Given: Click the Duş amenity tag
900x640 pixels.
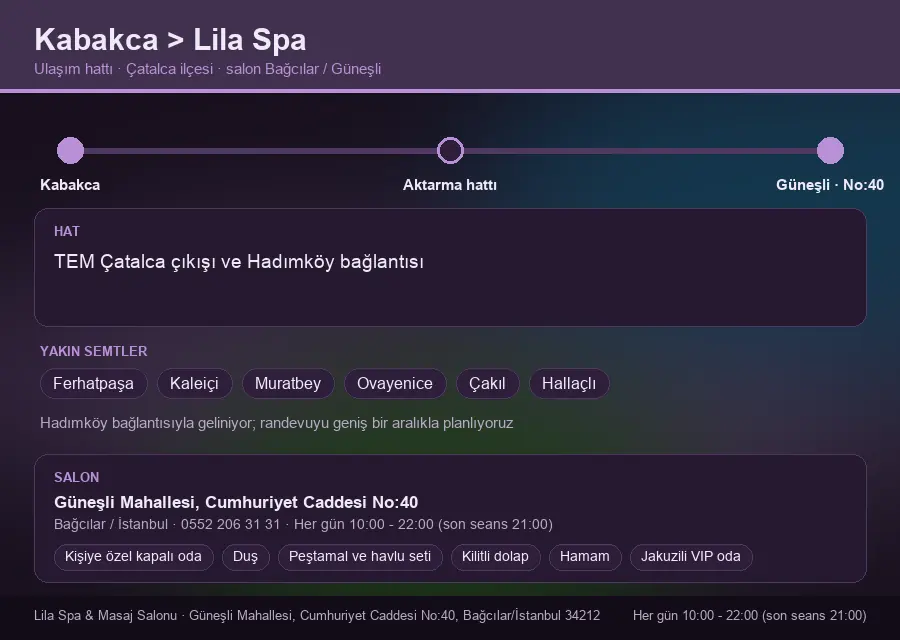Looking at the screenshot, I should [x=245, y=557].
